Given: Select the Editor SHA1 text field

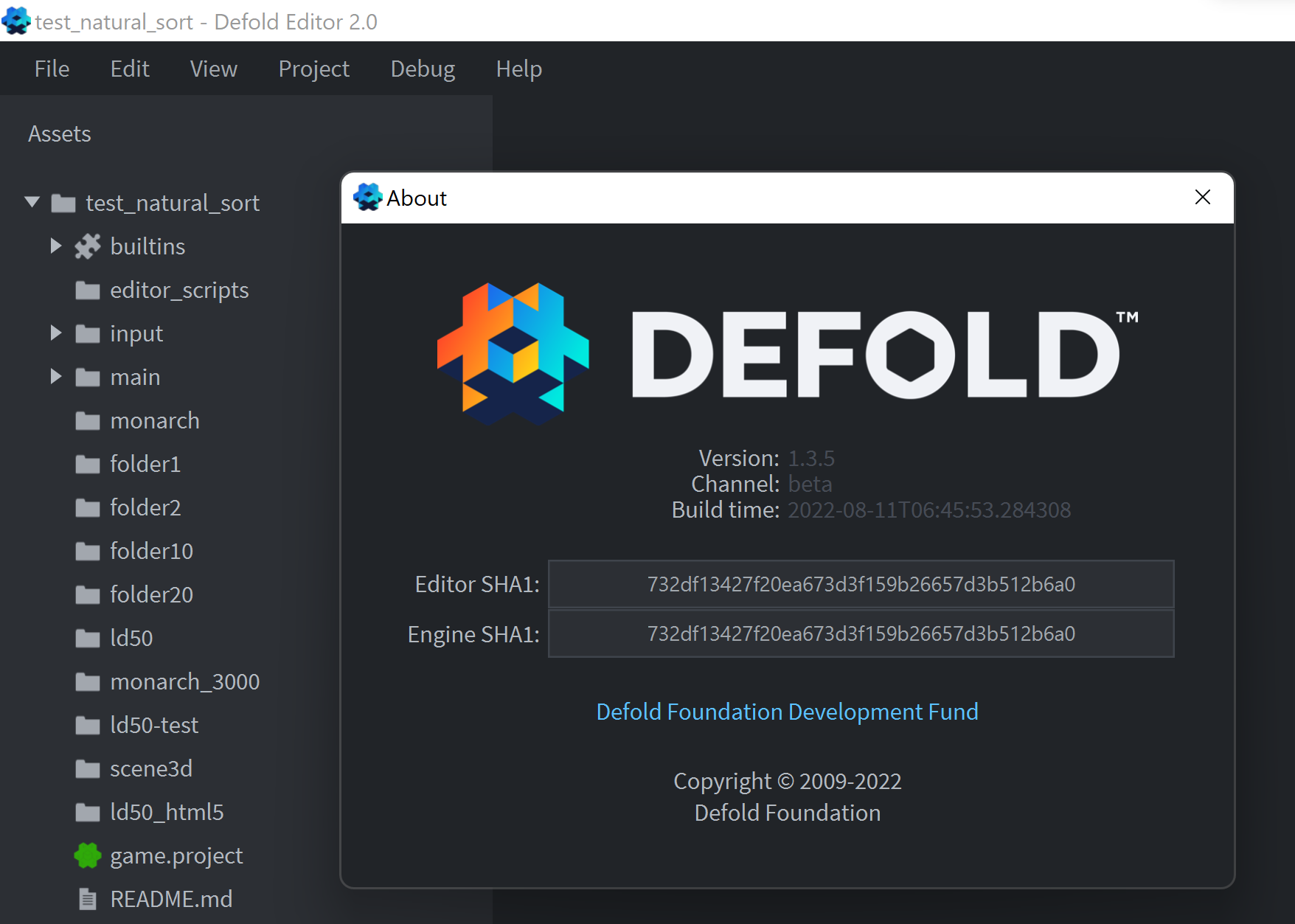Looking at the screenshot, I should click(860, 584).
